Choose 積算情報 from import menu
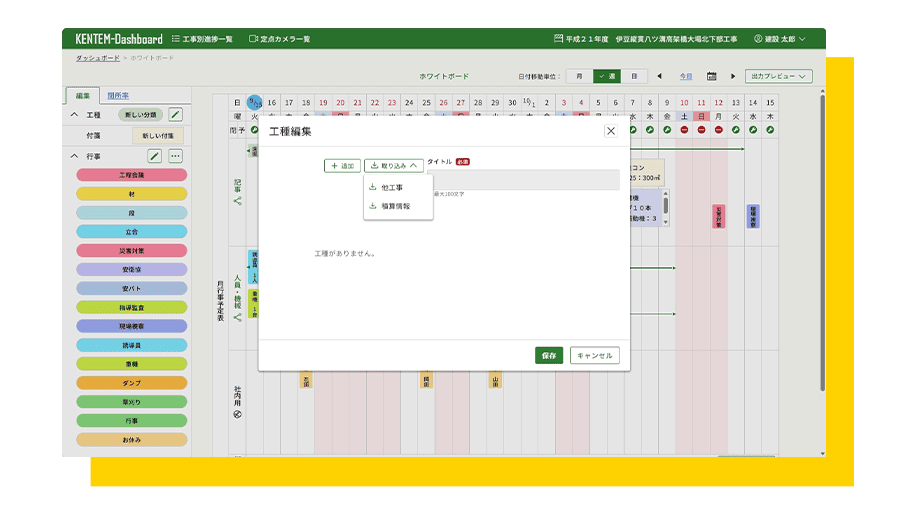 (x=398, y=206)
